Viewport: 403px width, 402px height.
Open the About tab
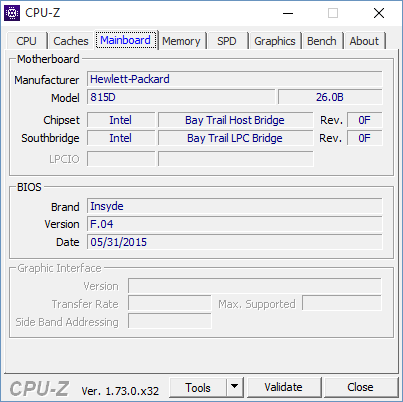pyautogui.click(x=364, y=41)
